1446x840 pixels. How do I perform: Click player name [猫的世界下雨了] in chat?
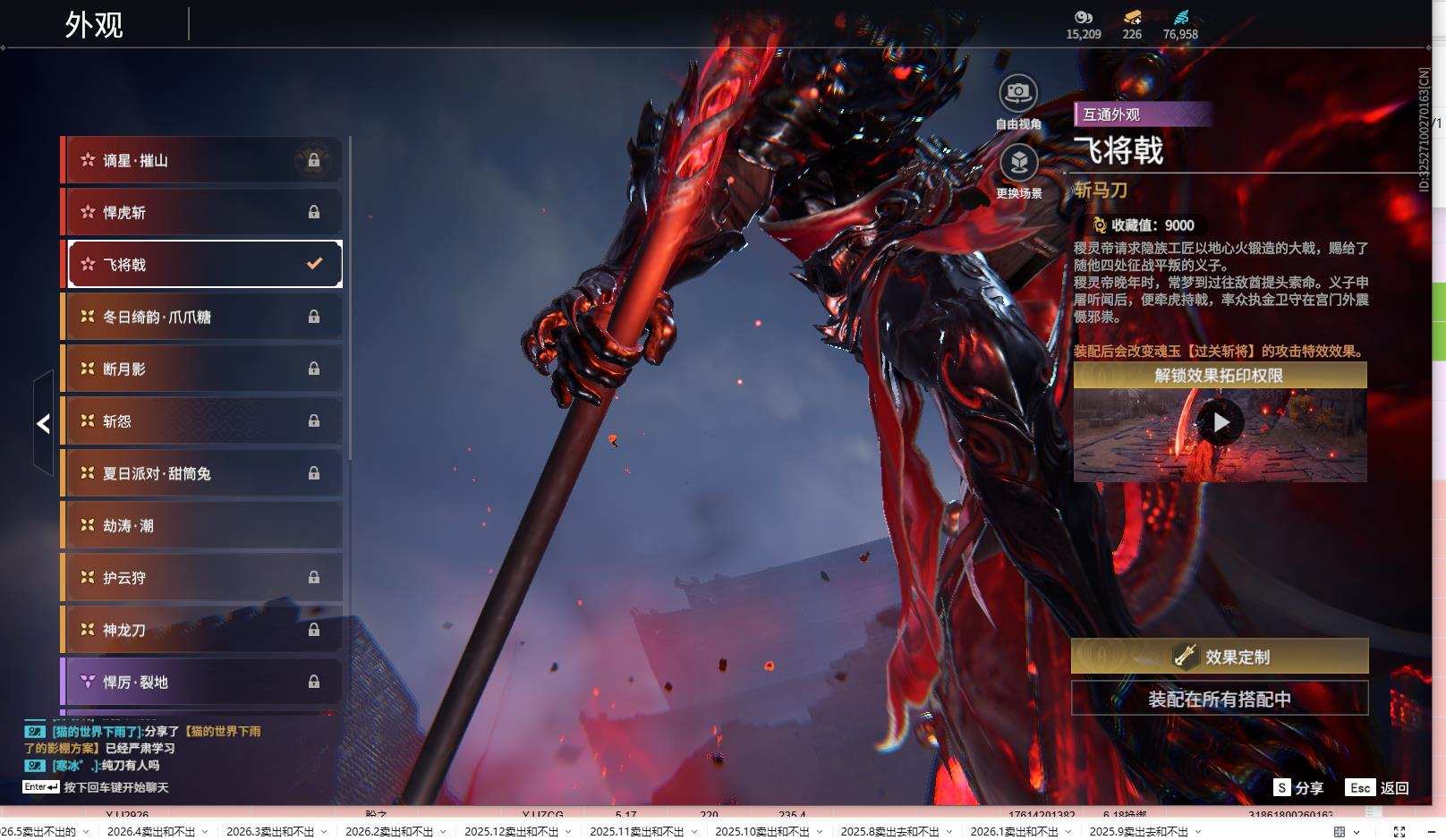(97, 731)
